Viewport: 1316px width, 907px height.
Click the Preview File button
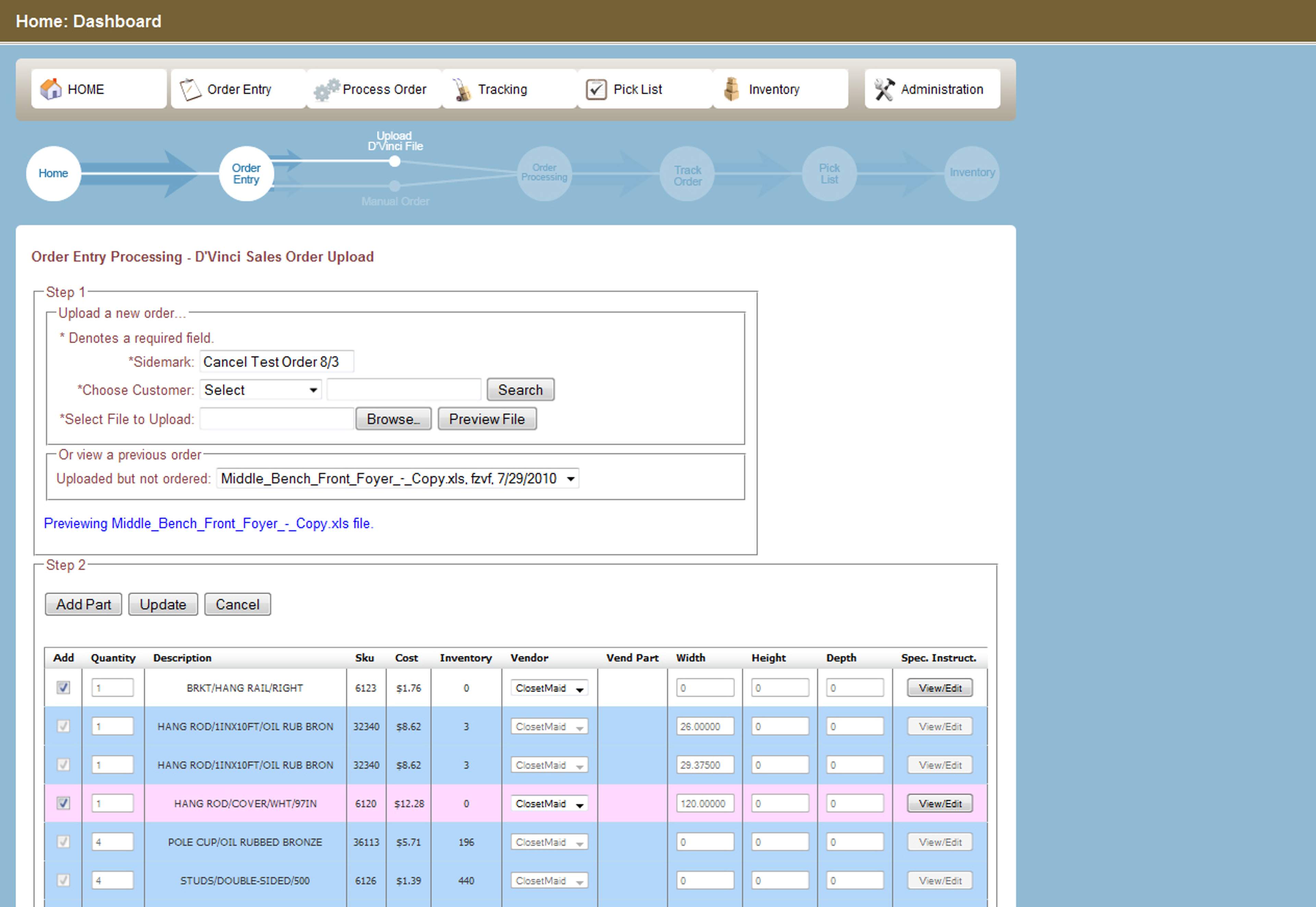(x=487, y=419)
